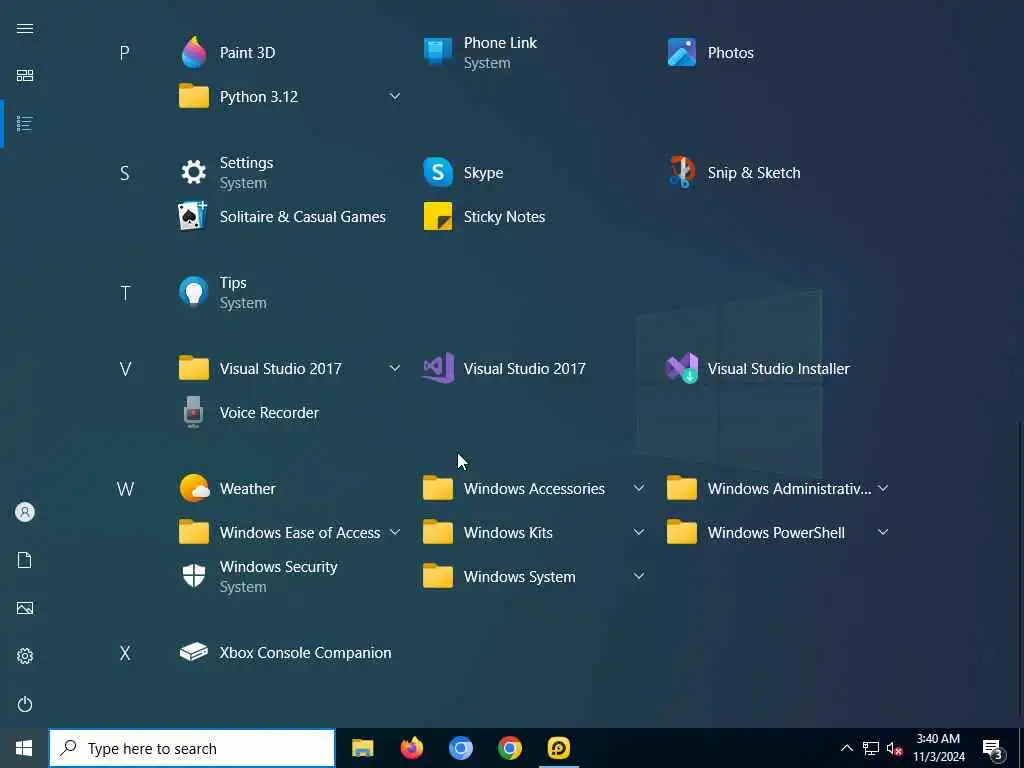Image resolution: width=1024 pixels, height=768 pixels.
Task: Expand Windows Kits chevron
Action: tap(639, 532)
